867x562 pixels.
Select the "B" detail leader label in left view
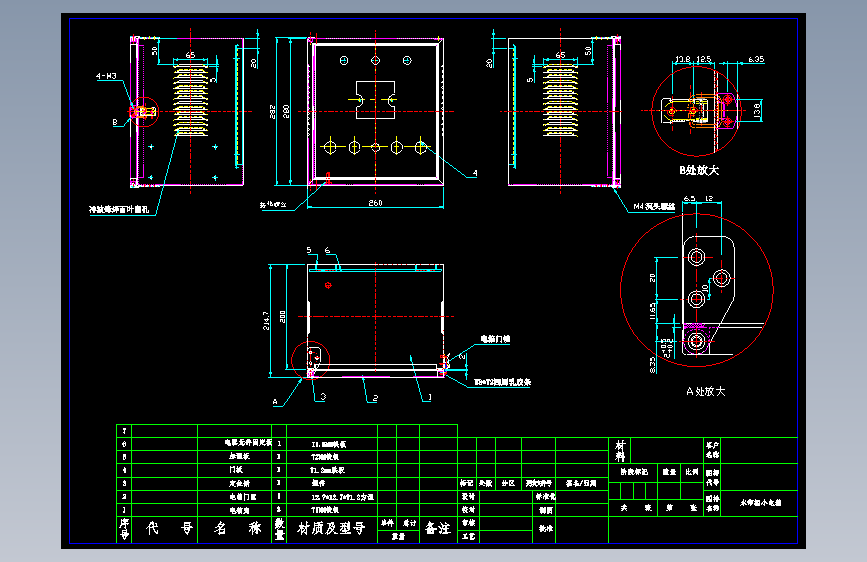(x=115, y=122)
